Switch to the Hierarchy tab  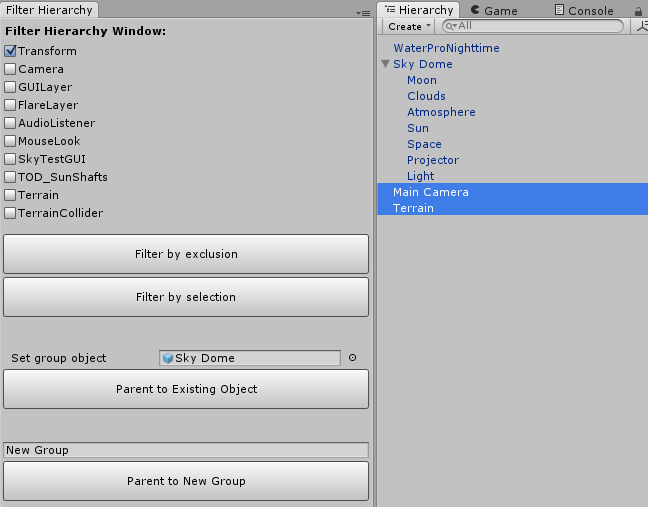tap(419, 10)
